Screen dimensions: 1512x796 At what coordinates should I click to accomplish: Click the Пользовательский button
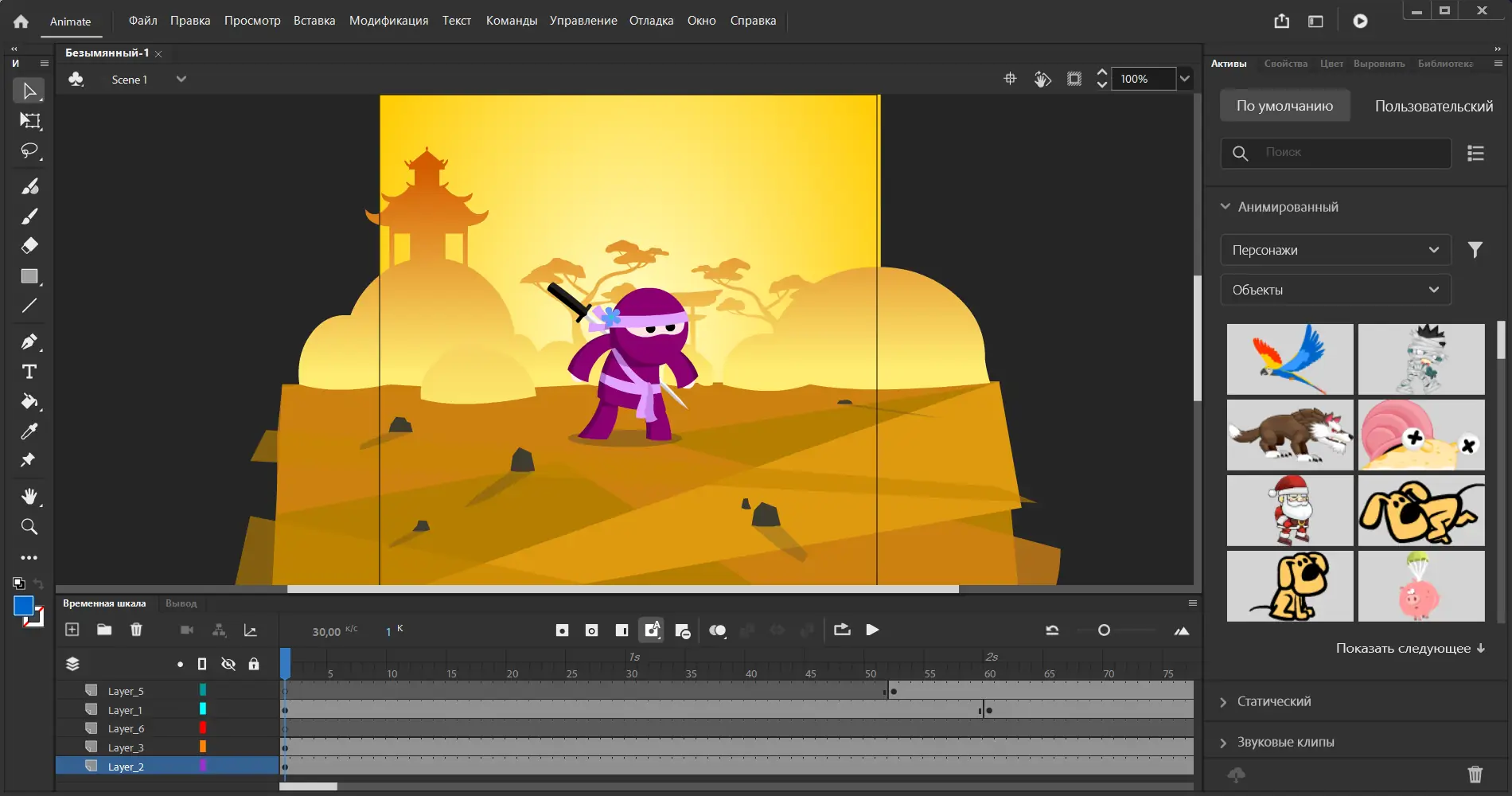[x=1433, y=106]
